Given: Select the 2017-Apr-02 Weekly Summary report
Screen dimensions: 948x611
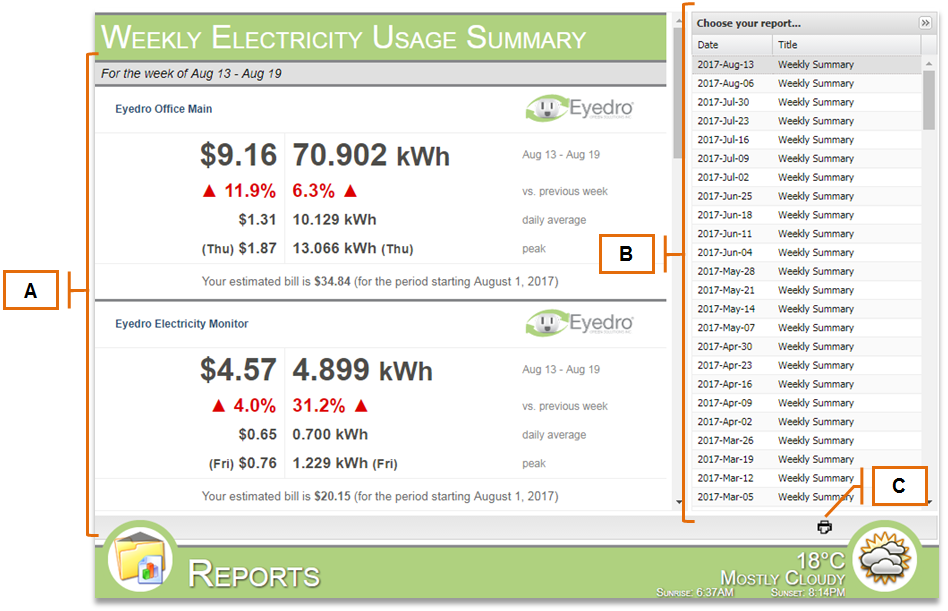Looking at the screenshot, I should 807,421.
